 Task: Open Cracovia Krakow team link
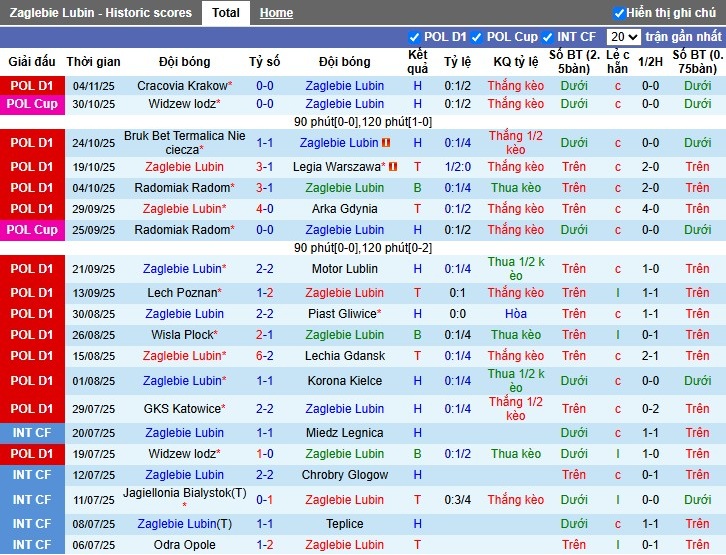click(x=184, y=86)
